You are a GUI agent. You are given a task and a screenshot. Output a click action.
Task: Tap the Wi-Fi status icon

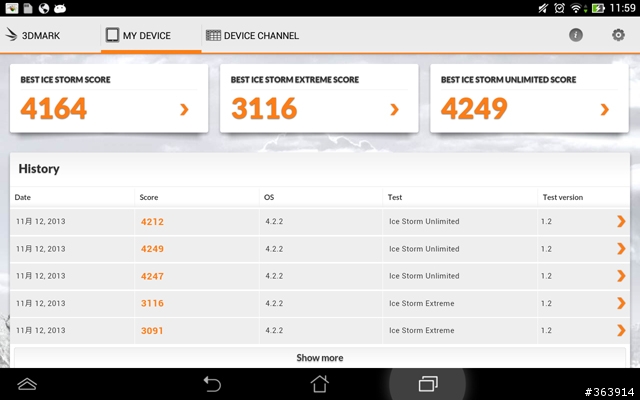point(576,8)
